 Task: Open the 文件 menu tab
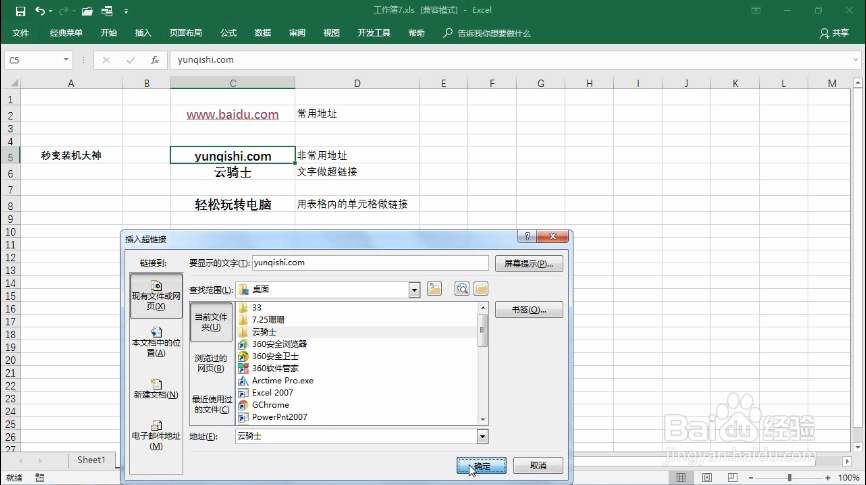pyautogui.click(x=20, y=33)
